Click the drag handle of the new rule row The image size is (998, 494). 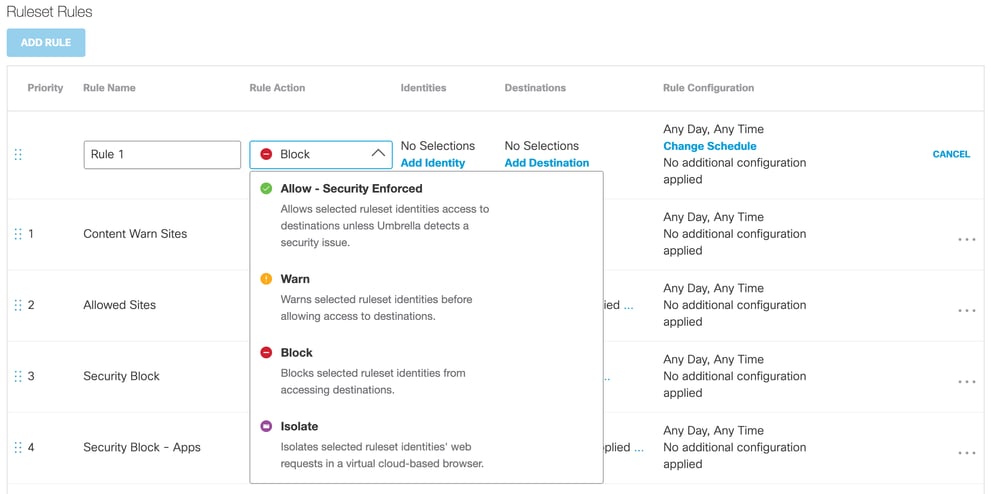pos(18,154)
